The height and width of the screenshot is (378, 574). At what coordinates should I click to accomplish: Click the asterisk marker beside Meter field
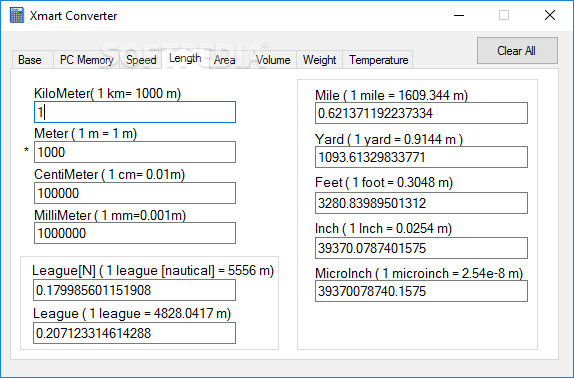pyautogui.click(x=26, y=150)
